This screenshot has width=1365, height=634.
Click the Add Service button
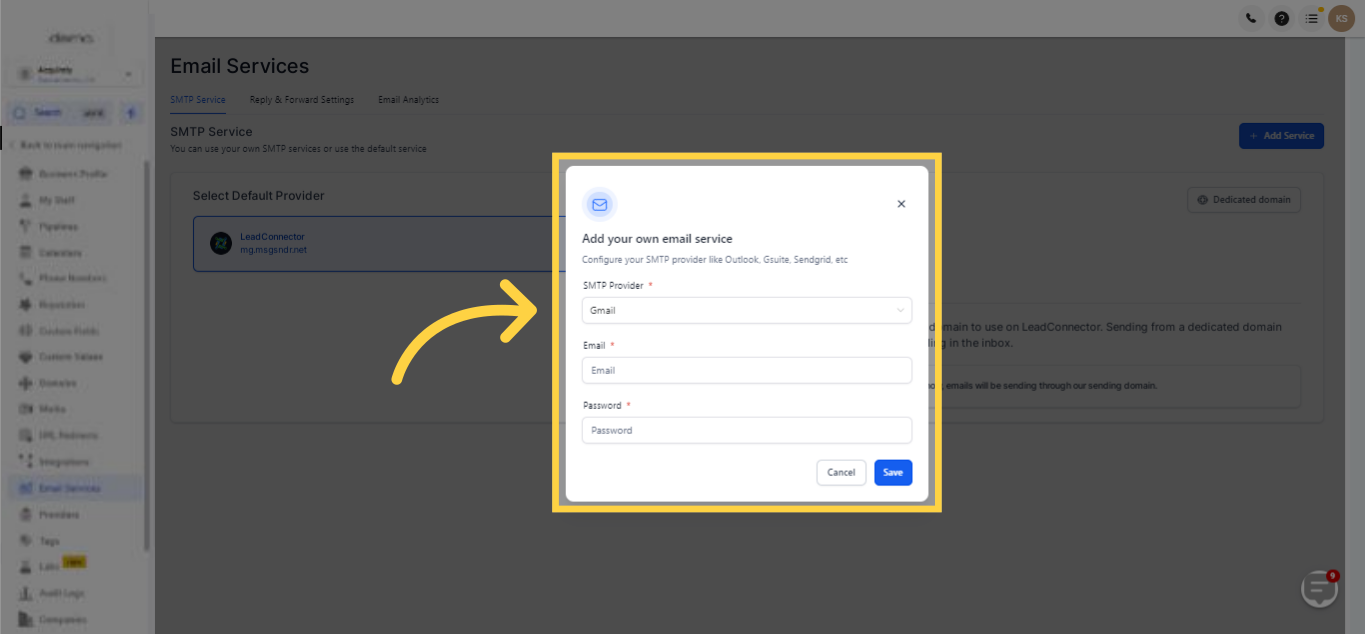(x=1281, y=136)
